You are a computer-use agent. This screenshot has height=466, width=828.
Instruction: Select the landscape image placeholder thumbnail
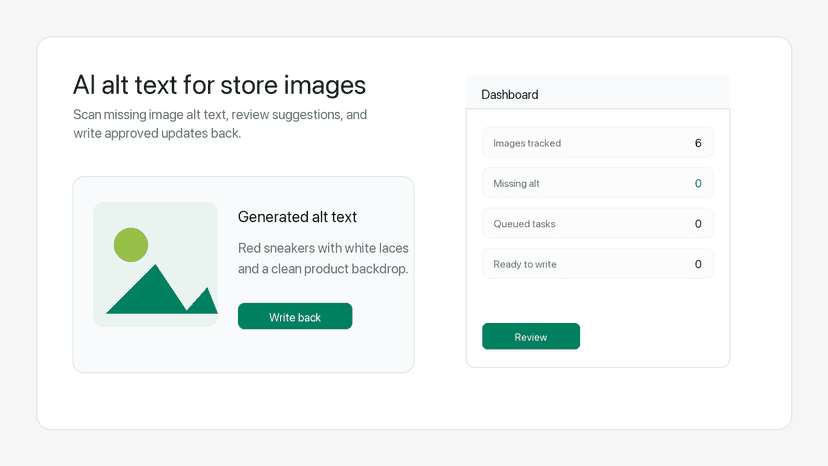[155, 264]
